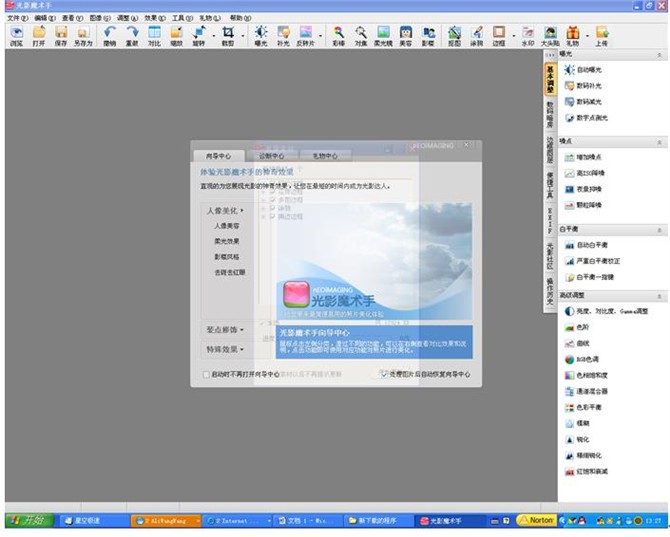670x537 pixels.
Task: Click the Norton tray indicator
Action: 537,520
